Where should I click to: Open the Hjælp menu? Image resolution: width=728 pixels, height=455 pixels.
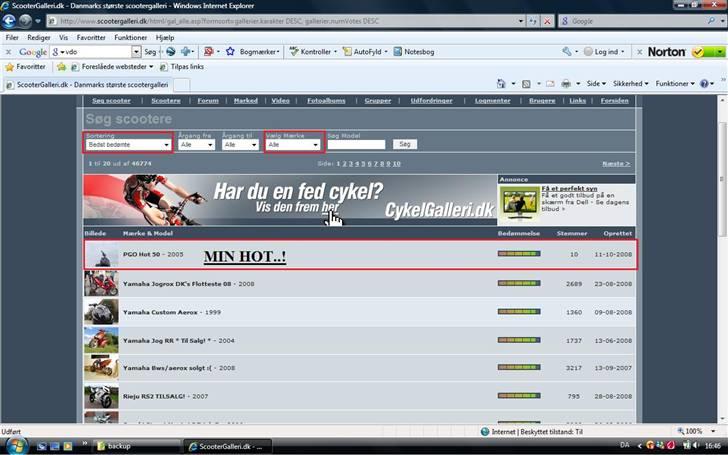[165, 38]
